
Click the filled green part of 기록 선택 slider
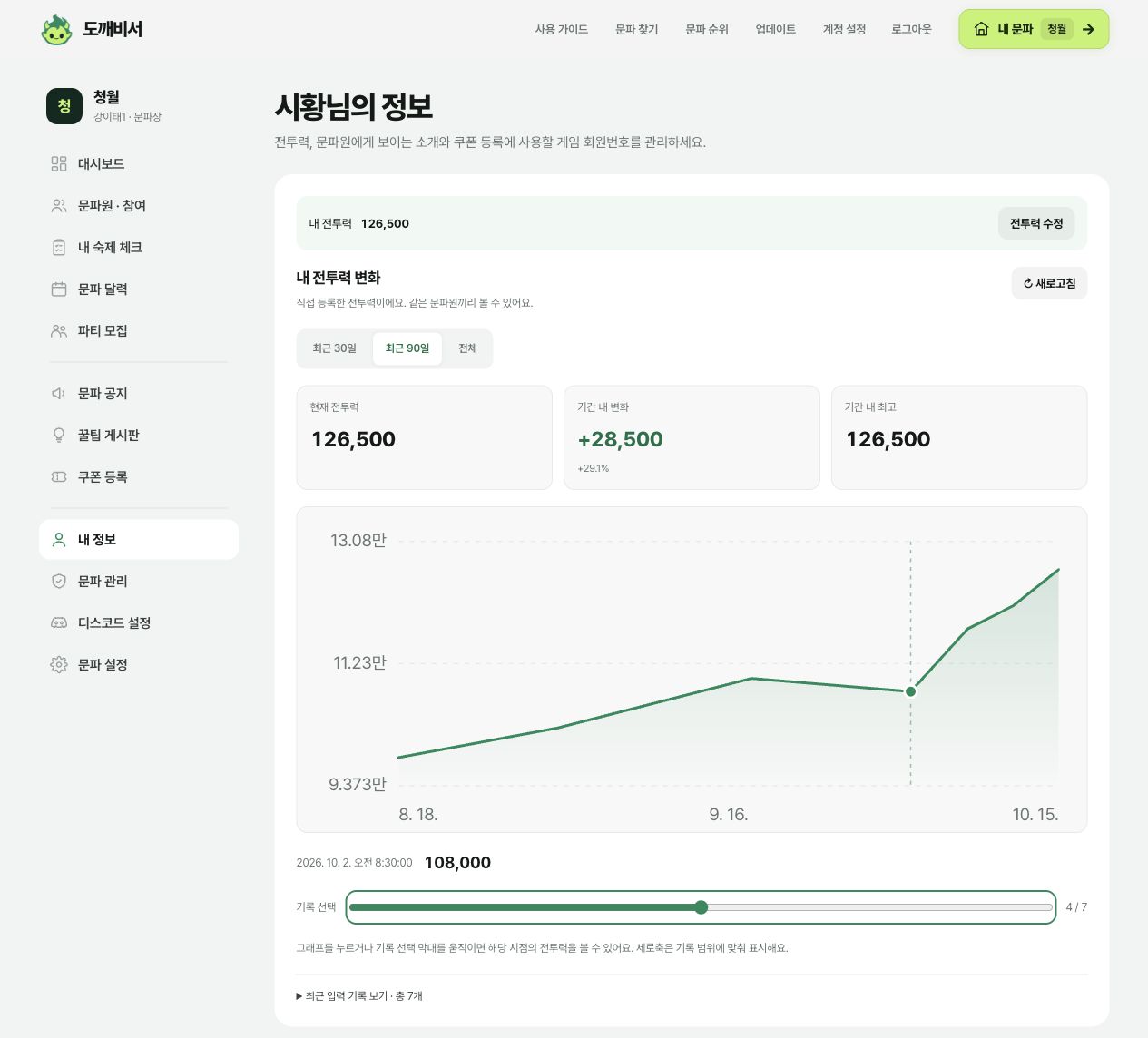point(522,907)
